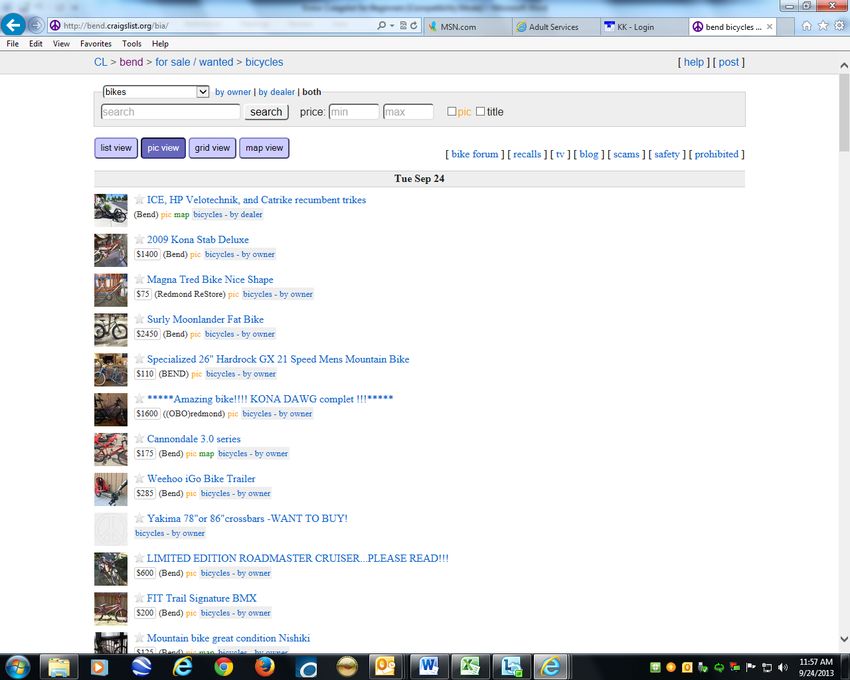The image size is (850, 680).
Task: Switch to grid view
Action: 212,147
